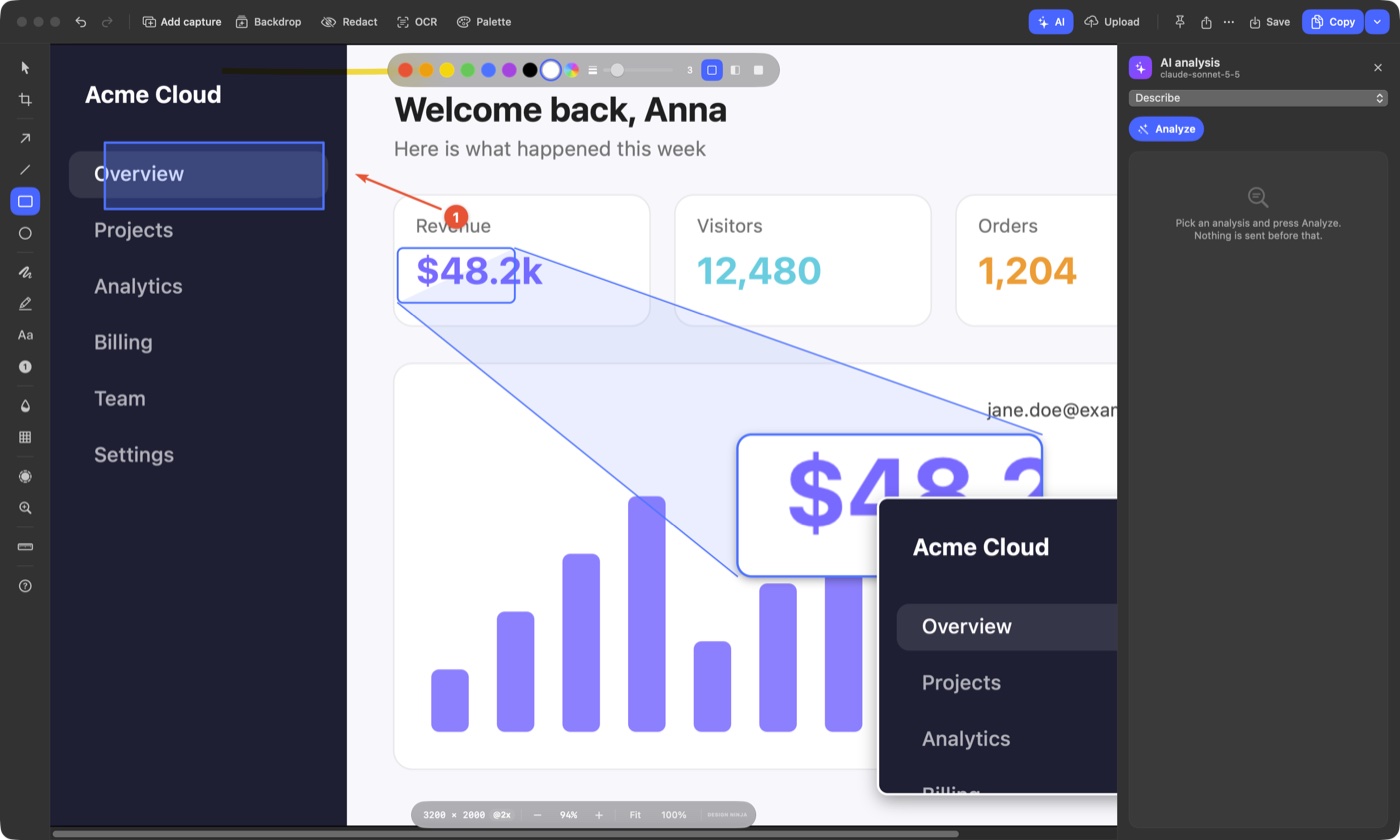Choose half-filled rectangle style

[735, 70]
